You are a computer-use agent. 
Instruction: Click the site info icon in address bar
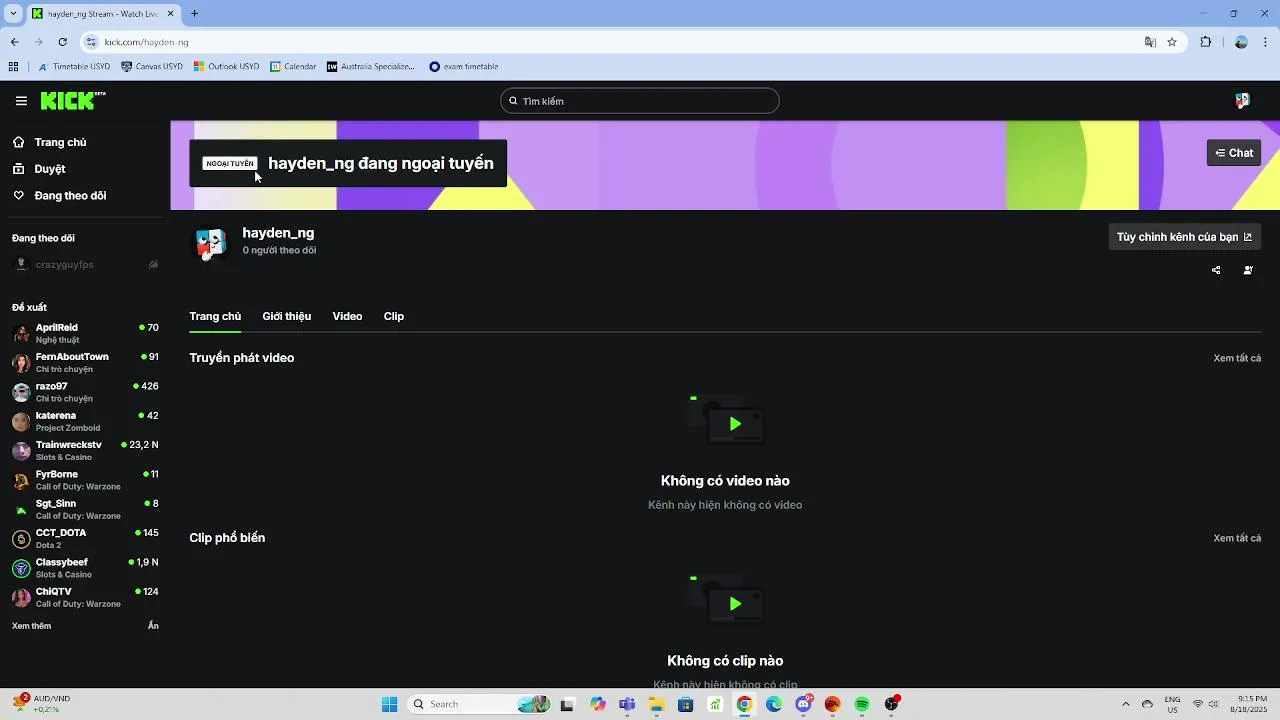click(x=92, y=42)
